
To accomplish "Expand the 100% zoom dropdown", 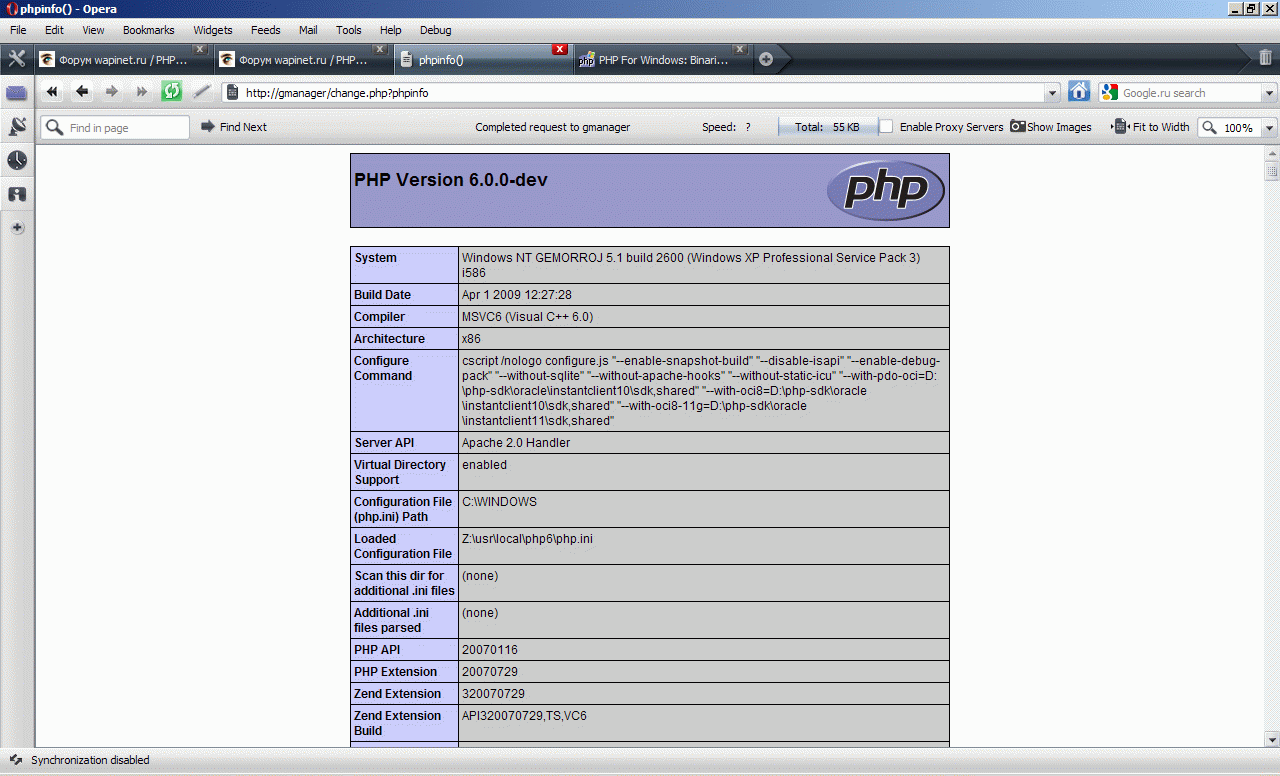I will pos(1269,128).
